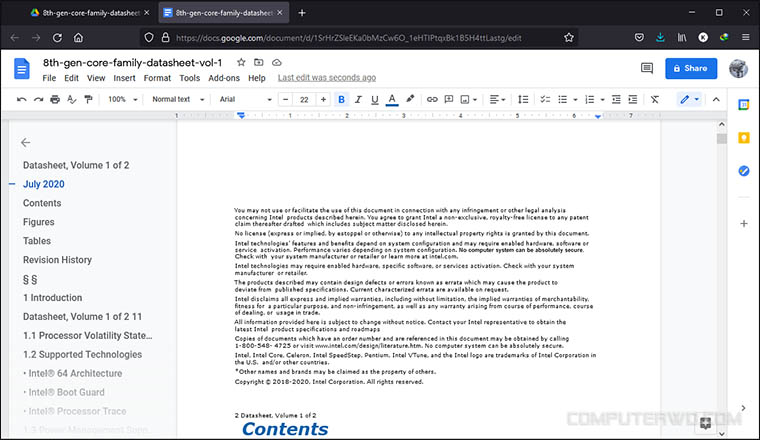Click the font size field showing 22

pos(304,99)
